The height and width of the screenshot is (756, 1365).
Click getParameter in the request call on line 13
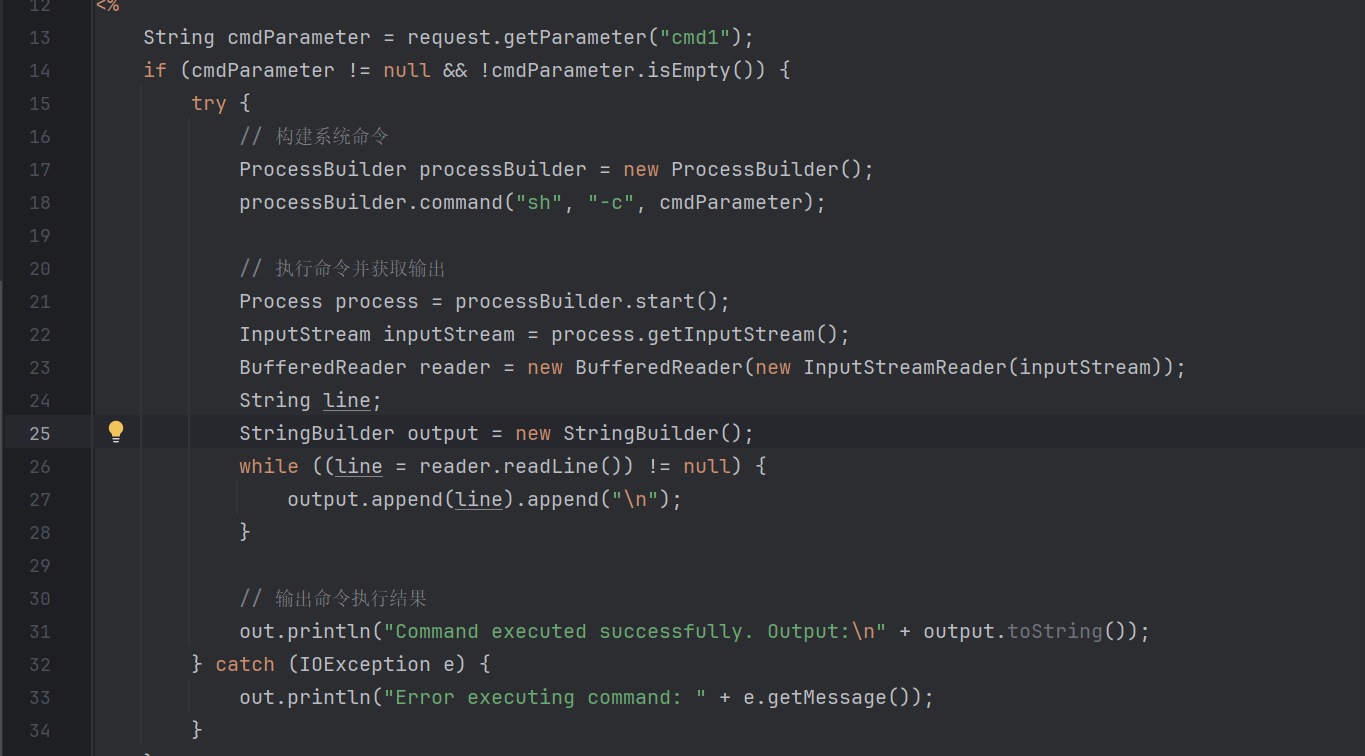pos(575,38)
